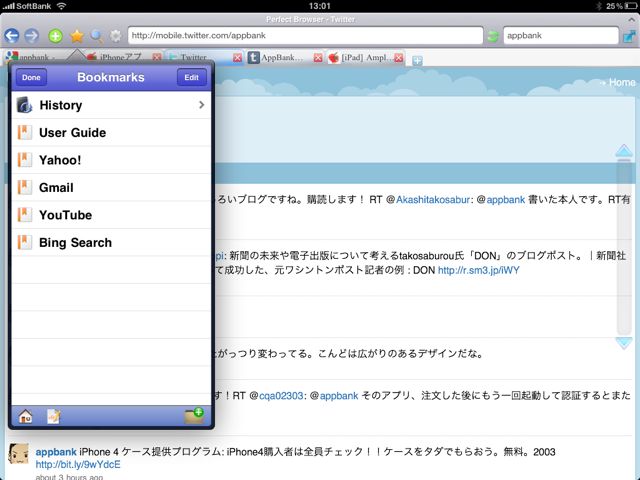Tap the book icon beside Gmail
Viewport: 640px width, 480px height.
24,188
